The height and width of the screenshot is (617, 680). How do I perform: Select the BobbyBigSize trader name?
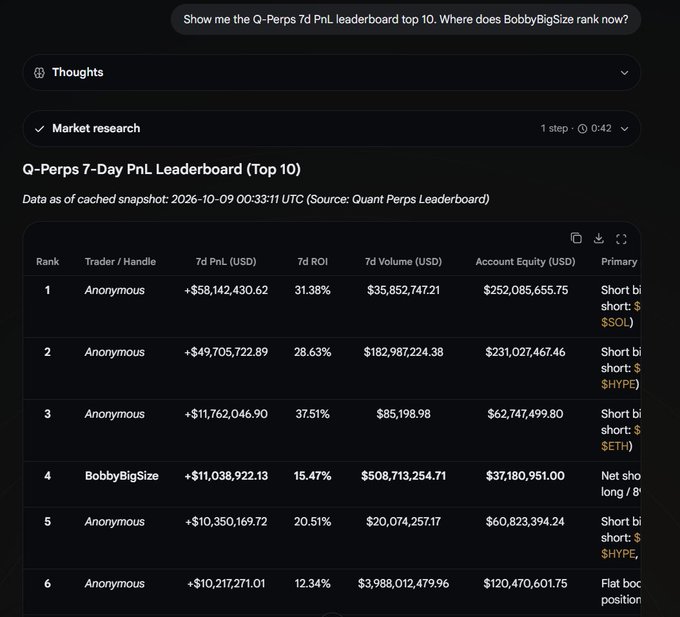[x=121, y=476]
